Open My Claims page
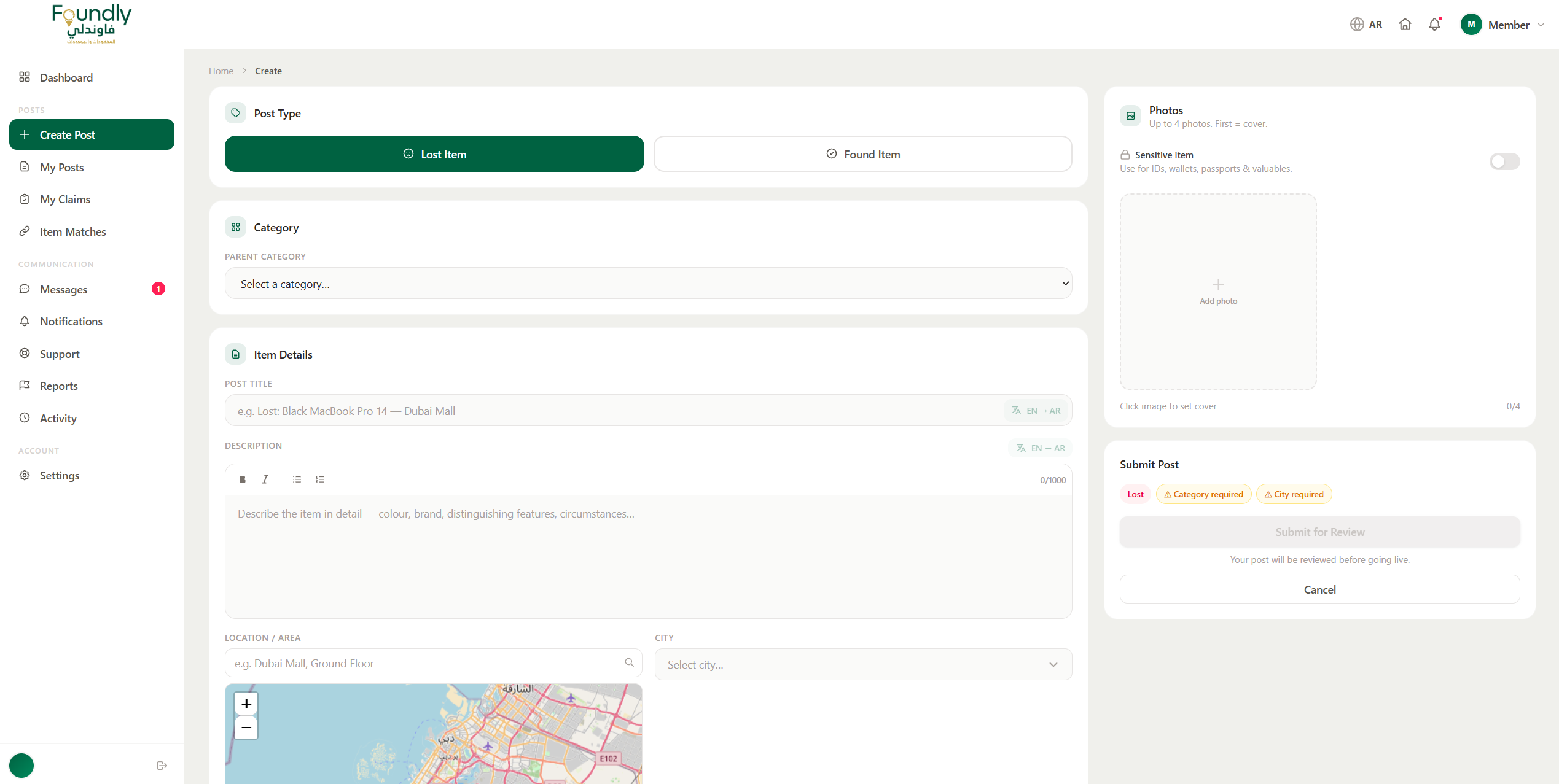This screenshot has width=1559, height=784. tap(92, 199)
